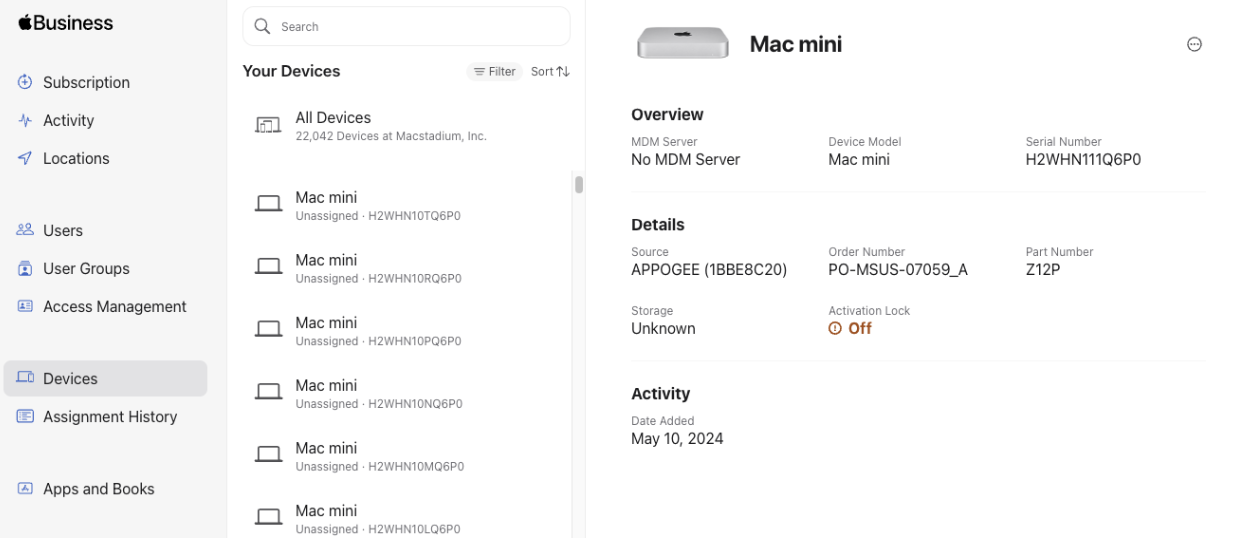Open the Filter options
This screenshot has height=538, width=1242.
pyautogui.click(x=494, y=71)
